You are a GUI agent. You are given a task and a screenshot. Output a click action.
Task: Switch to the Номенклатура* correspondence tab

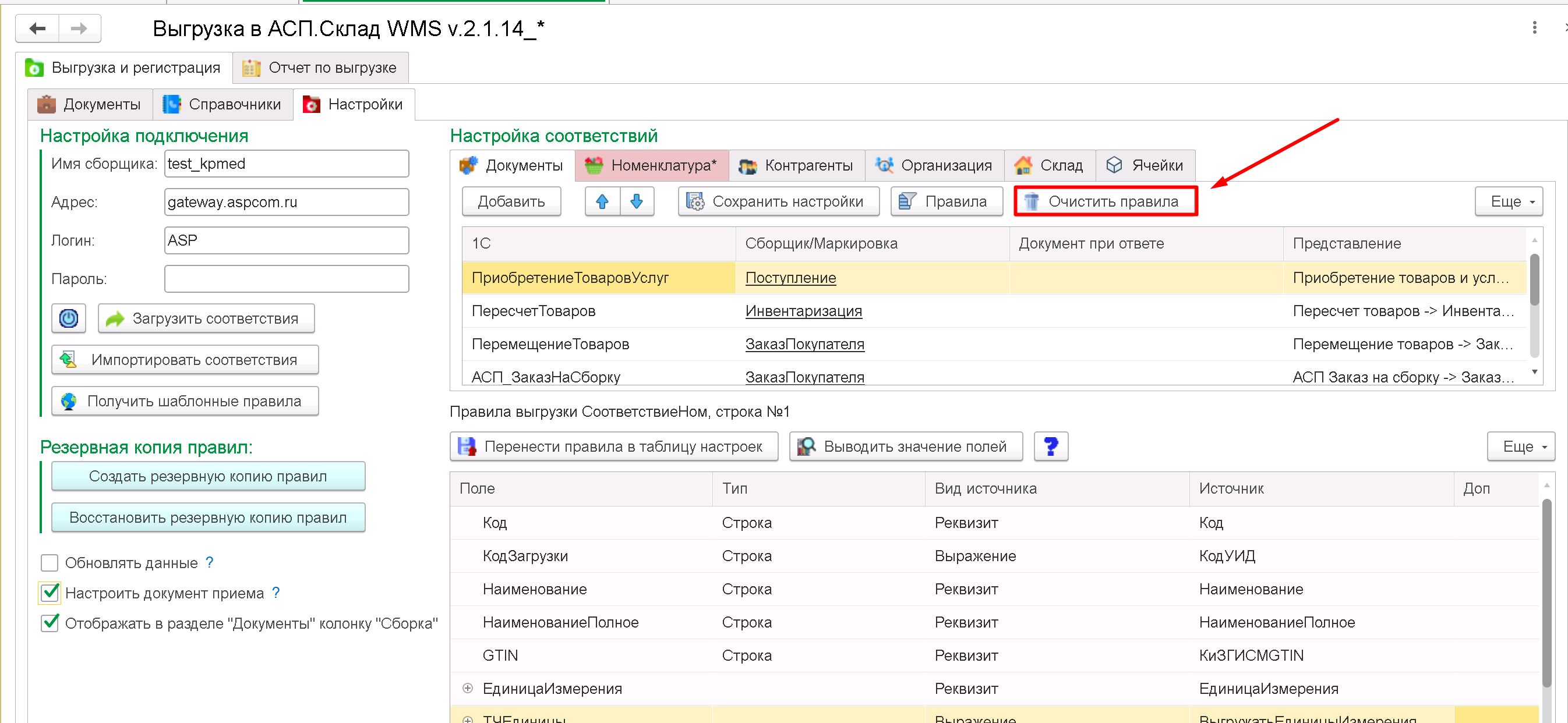pos(651,165)
